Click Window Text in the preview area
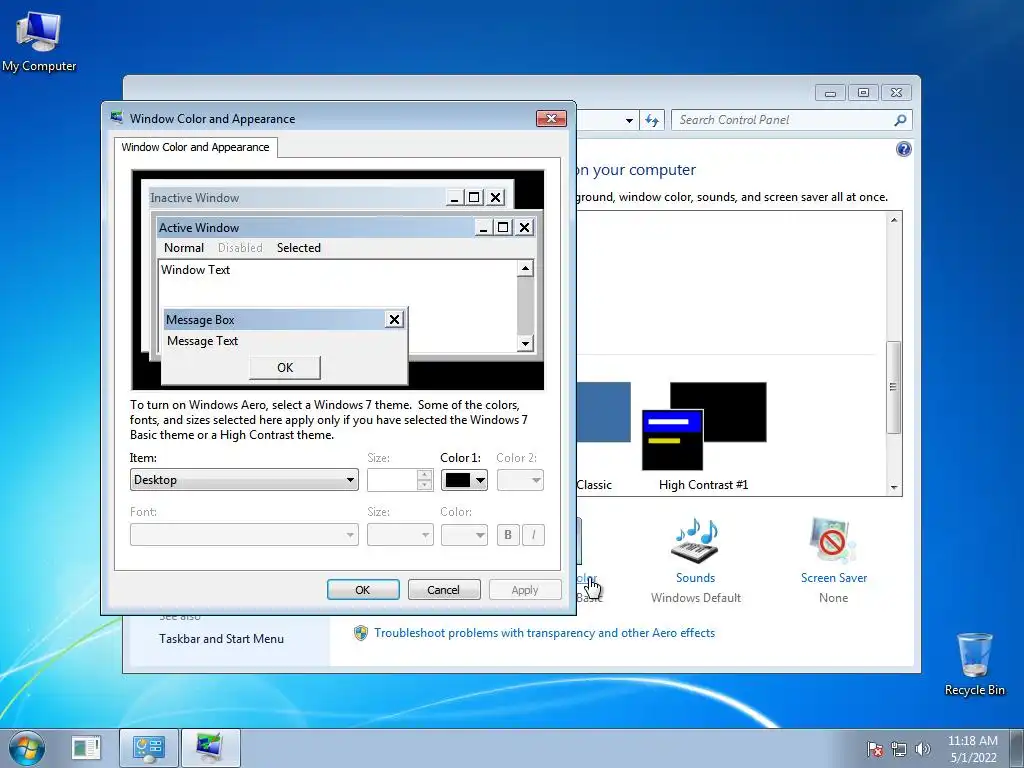1024x768 pixels. coord(195,270)
